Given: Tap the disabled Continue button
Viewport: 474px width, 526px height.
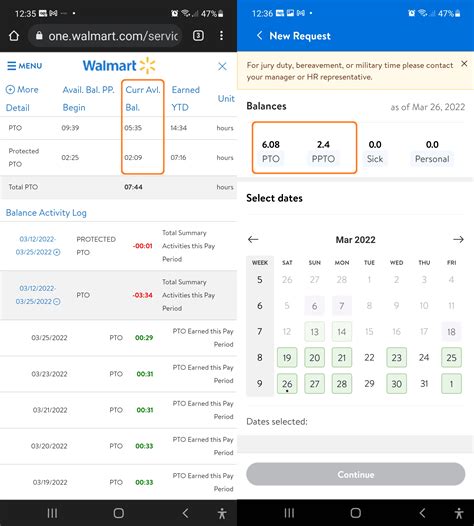Looking at the screenshot, I should (x=356, y=474).
